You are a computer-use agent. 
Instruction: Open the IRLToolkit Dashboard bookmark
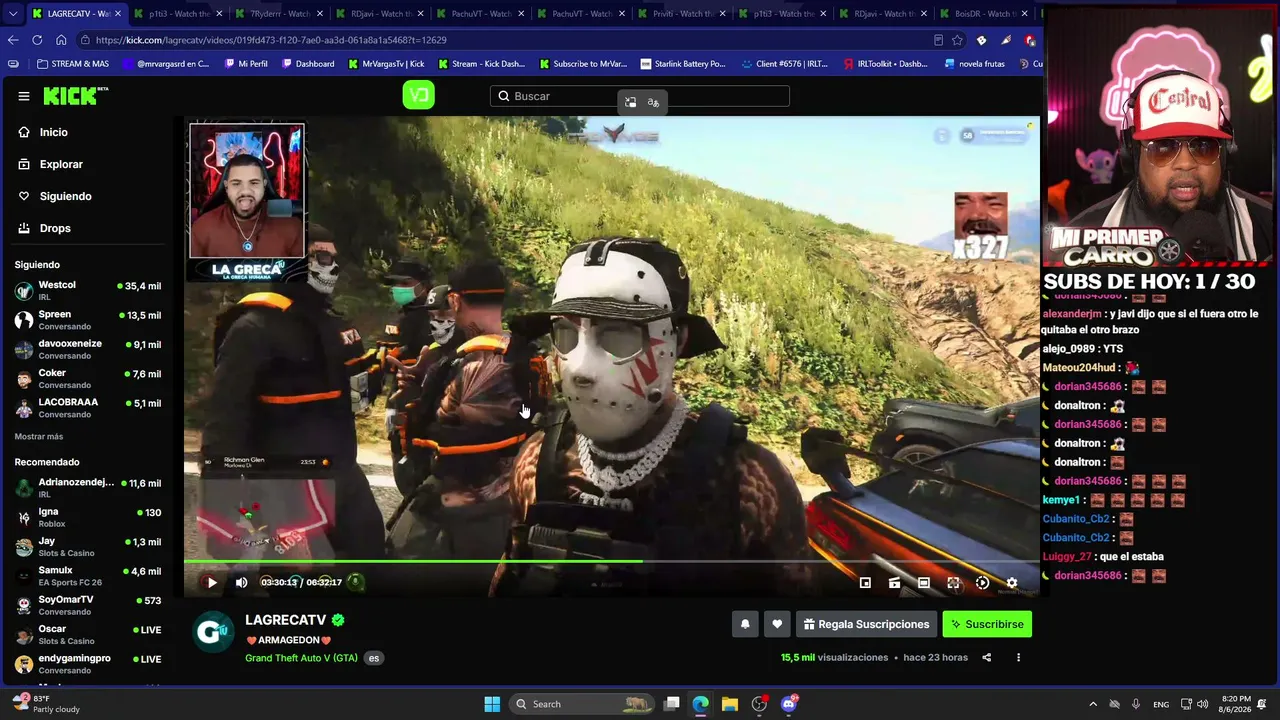[886, 64]
